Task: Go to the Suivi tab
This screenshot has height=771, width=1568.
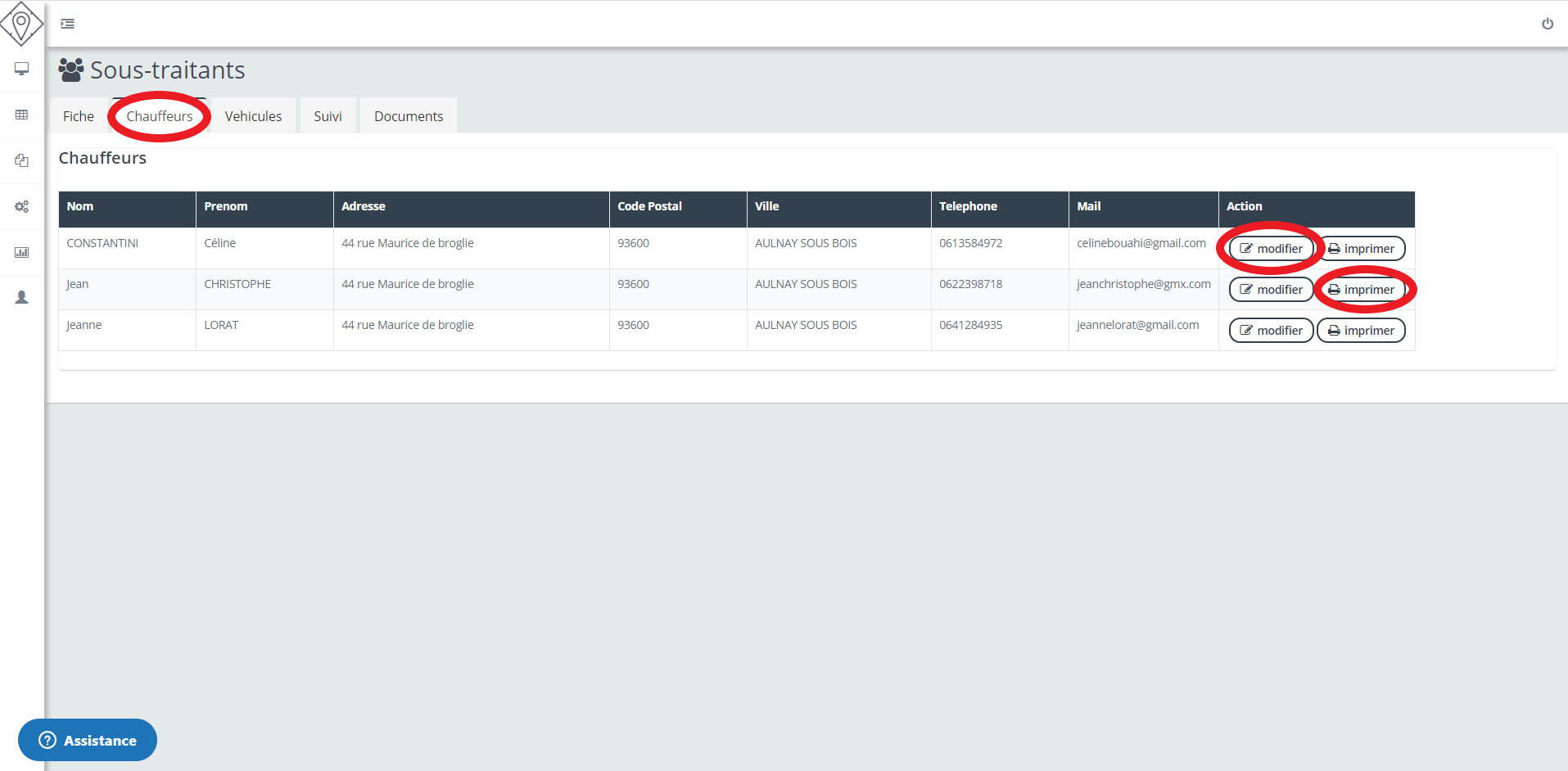Action: tap(328, 116)
